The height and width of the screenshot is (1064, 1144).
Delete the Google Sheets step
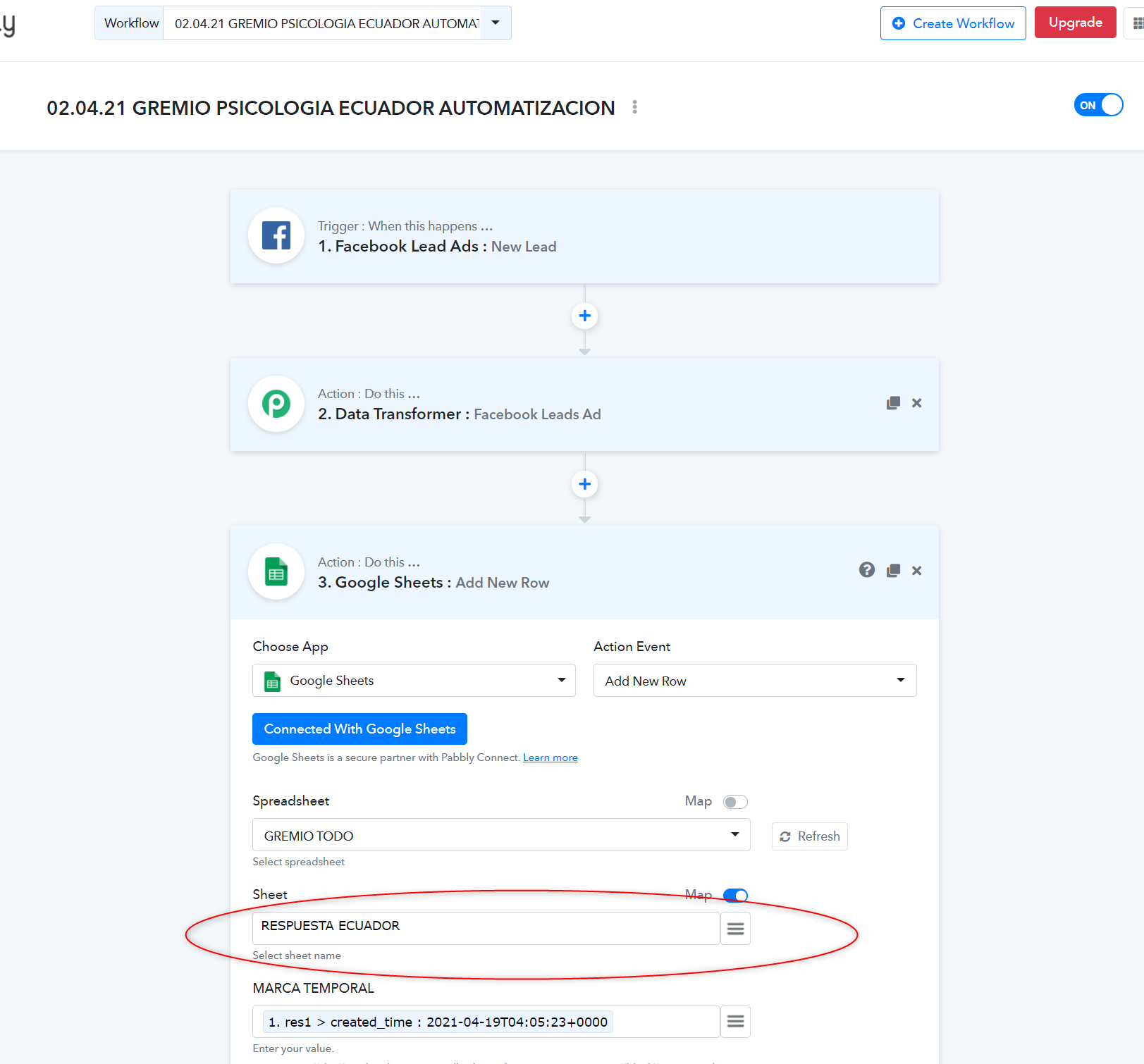916,571
